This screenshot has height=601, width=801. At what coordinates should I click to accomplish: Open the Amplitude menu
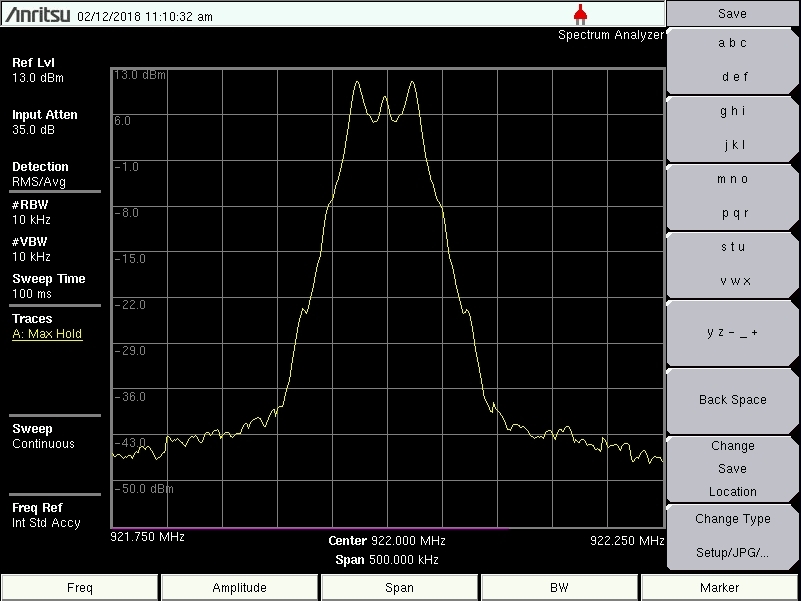click(x=239, y=588)
